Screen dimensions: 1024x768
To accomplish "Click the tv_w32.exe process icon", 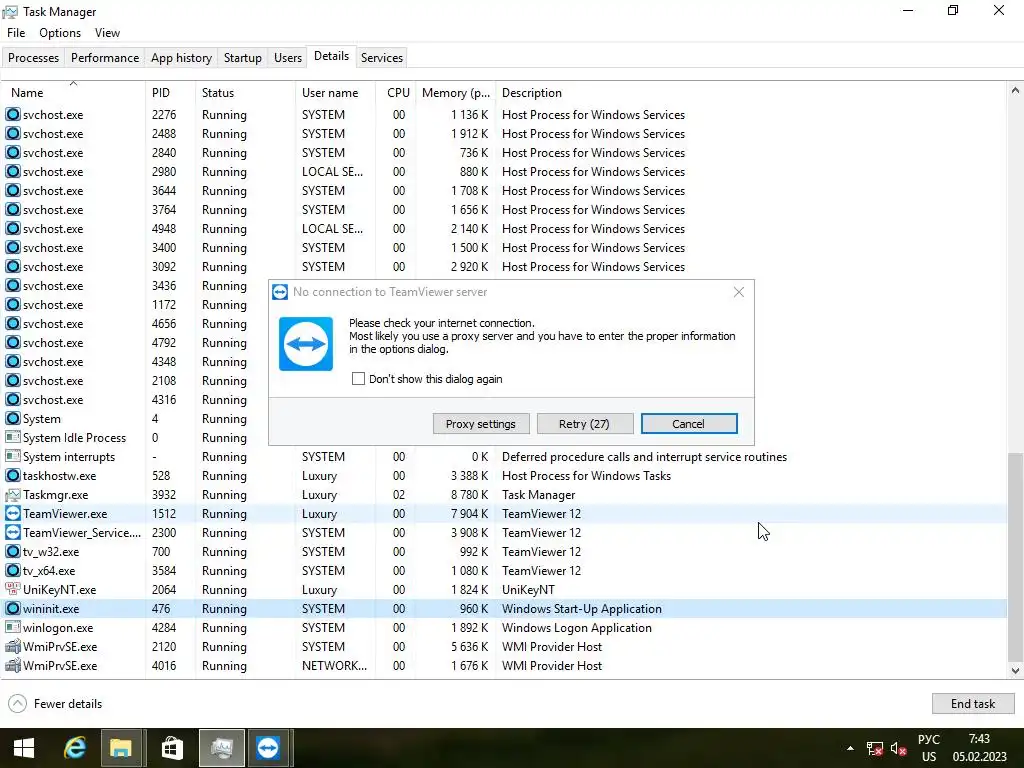I will (12, 551).
